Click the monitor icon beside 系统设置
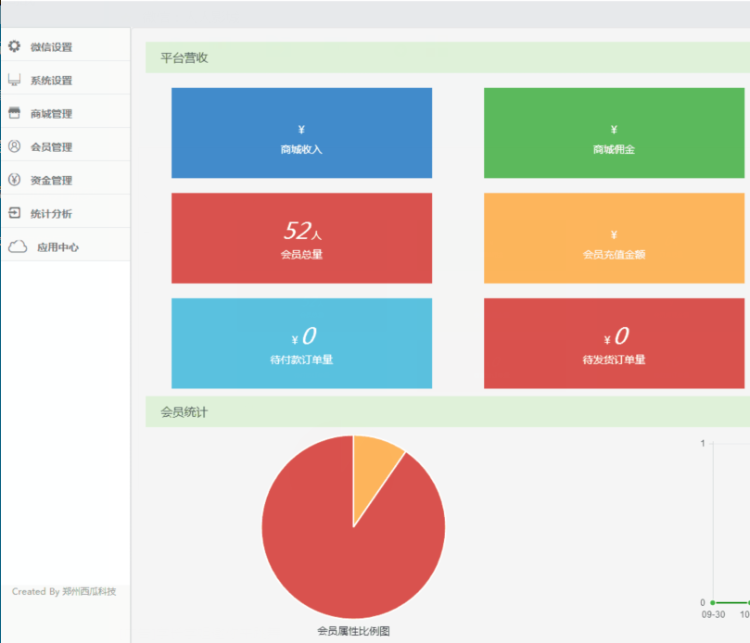 tap(14, 79)
